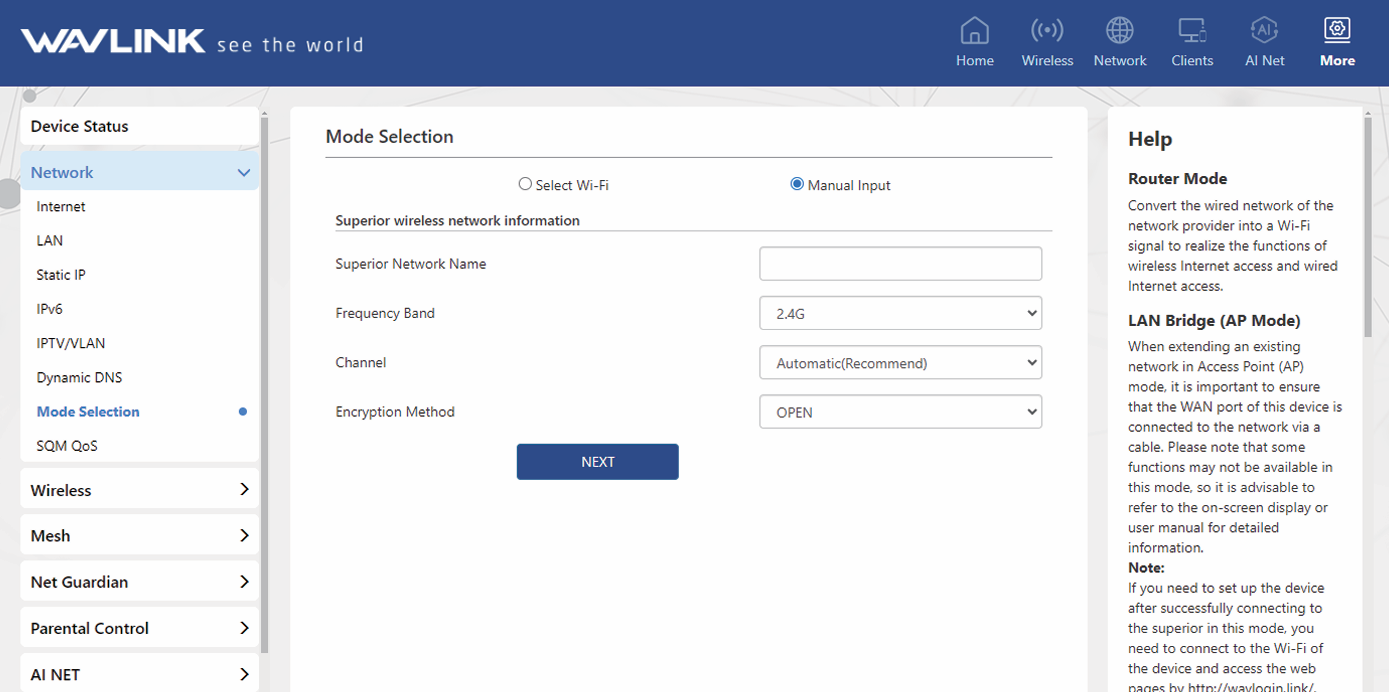Open Device Status in the sidebar
Viewport: 1389px width, 695px height.
point(140,126)
